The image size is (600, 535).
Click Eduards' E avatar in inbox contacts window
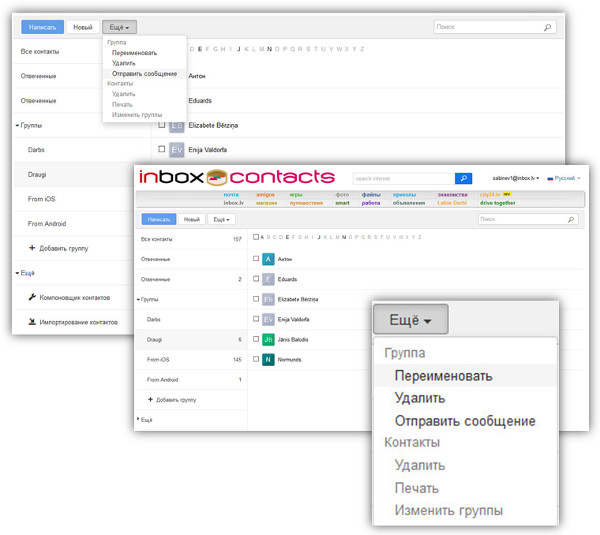click(x=268, y=279)
